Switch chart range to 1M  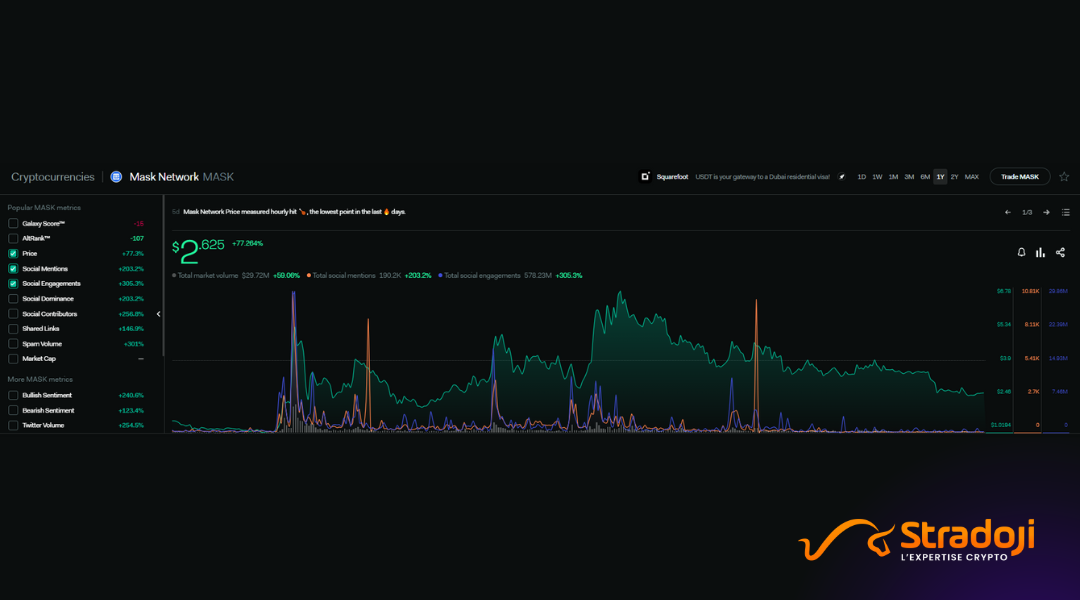coord(893,177)
